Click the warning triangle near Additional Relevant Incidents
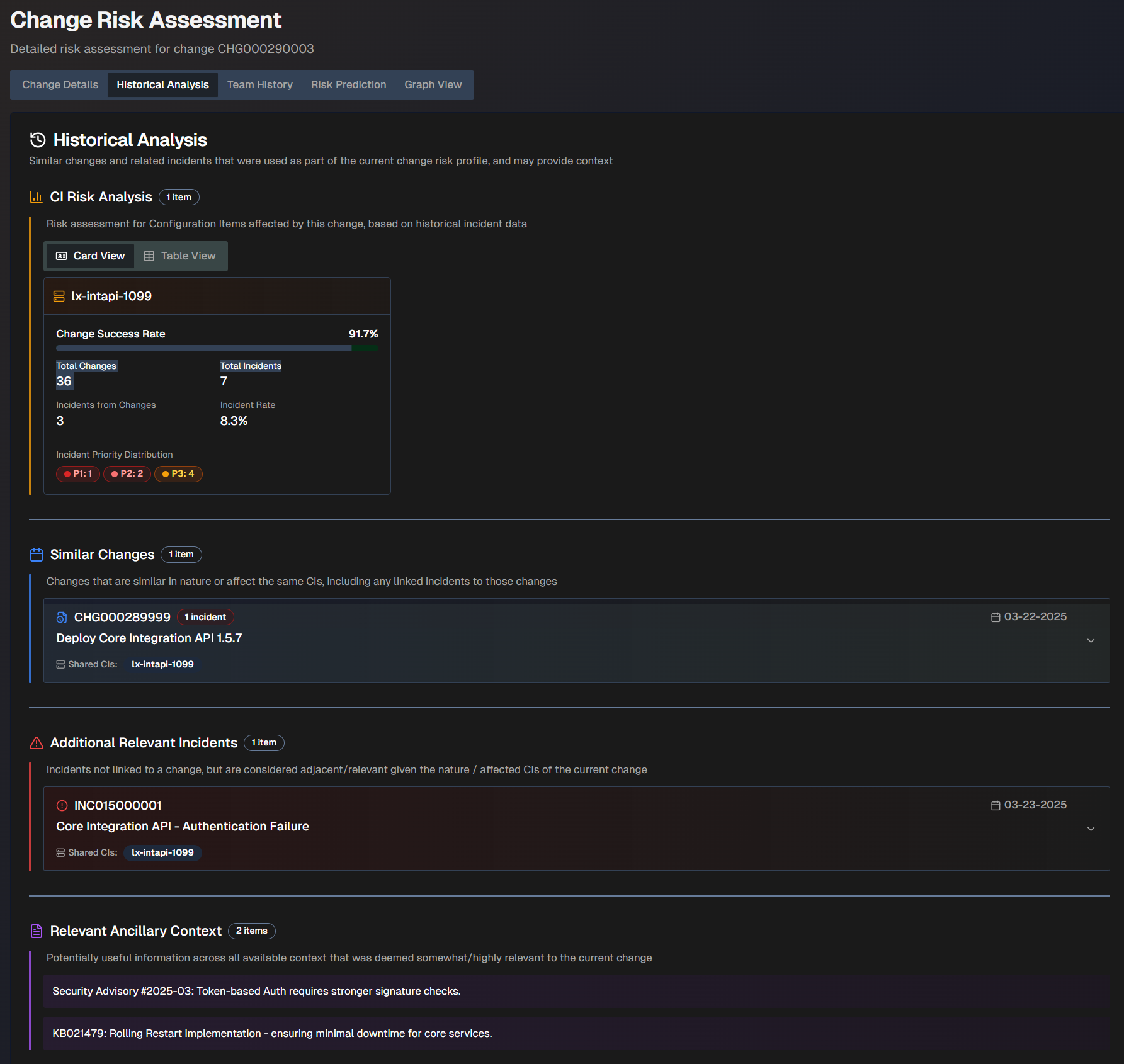 point(37,743)
